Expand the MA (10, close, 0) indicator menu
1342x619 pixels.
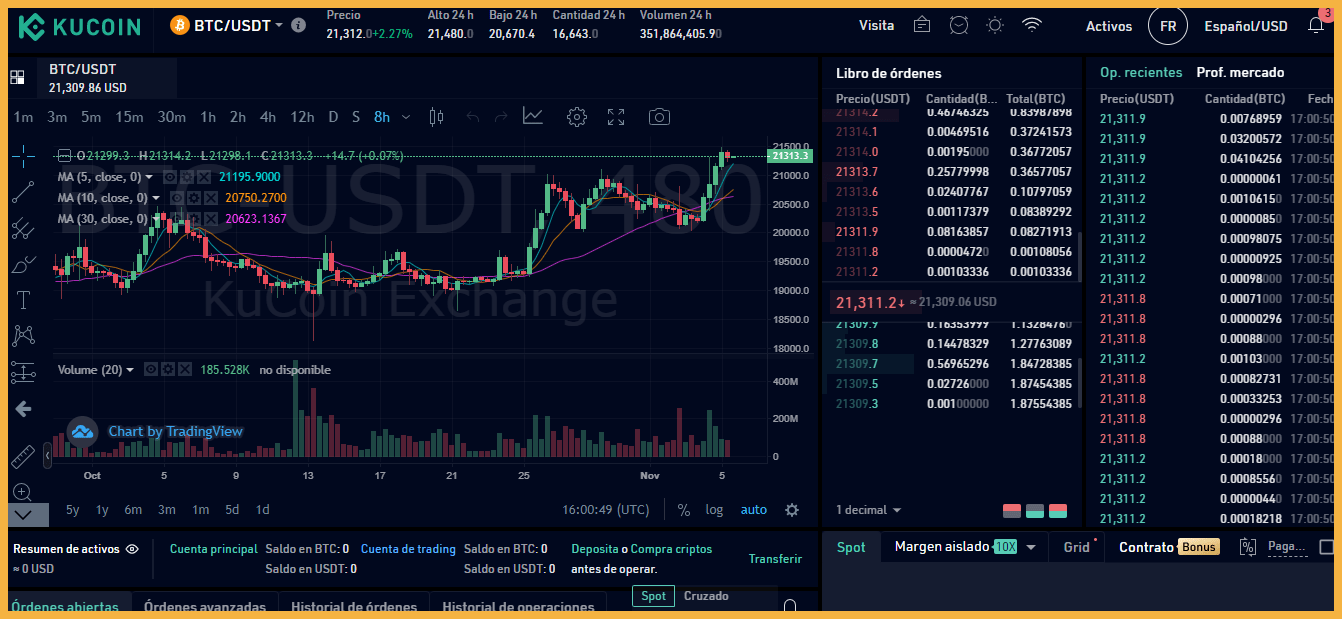pyautogui.click(x=156, y=198)
